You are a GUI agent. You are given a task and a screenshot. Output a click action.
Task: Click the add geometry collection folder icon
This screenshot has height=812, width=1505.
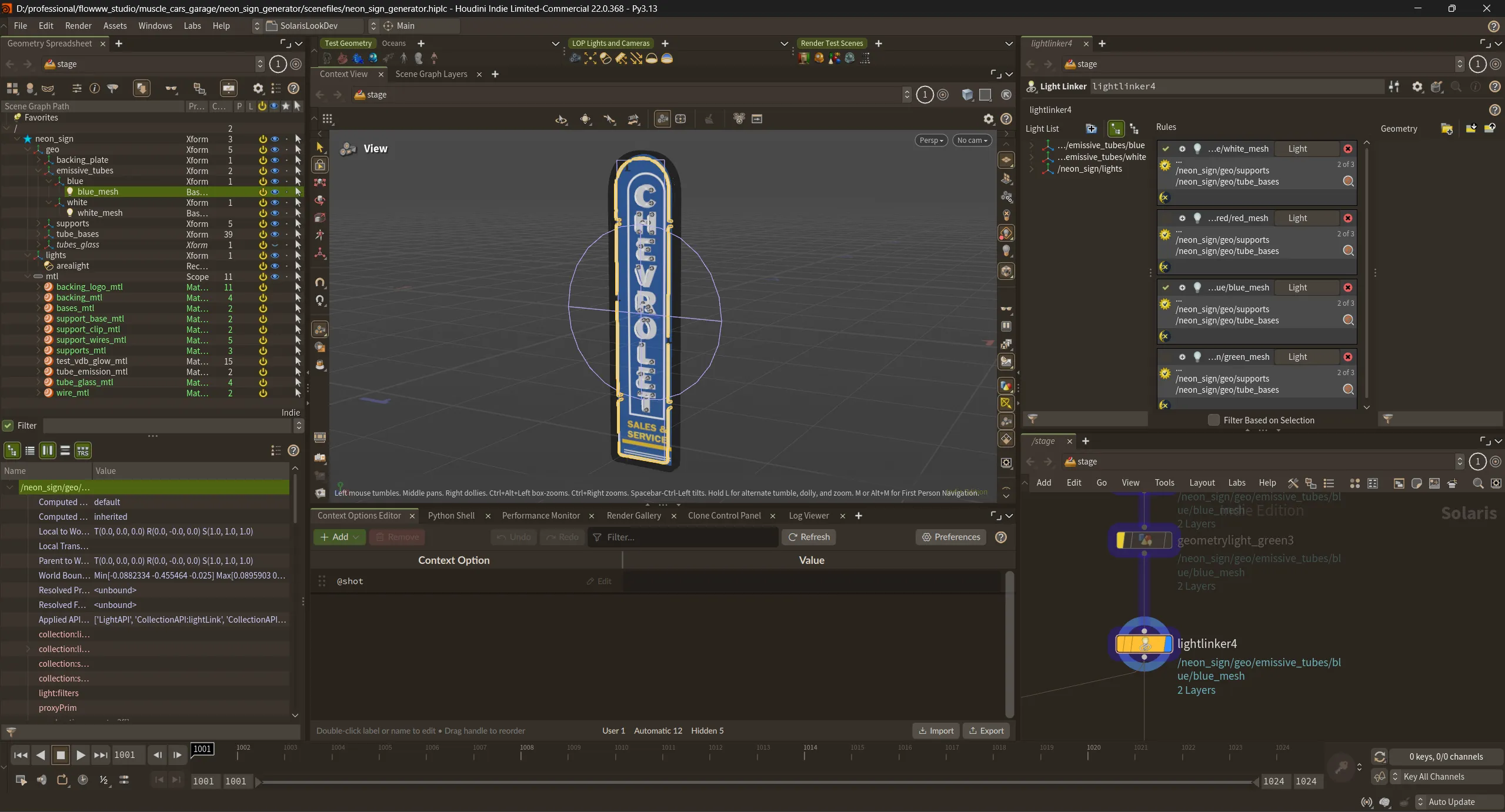point(1446,129)
